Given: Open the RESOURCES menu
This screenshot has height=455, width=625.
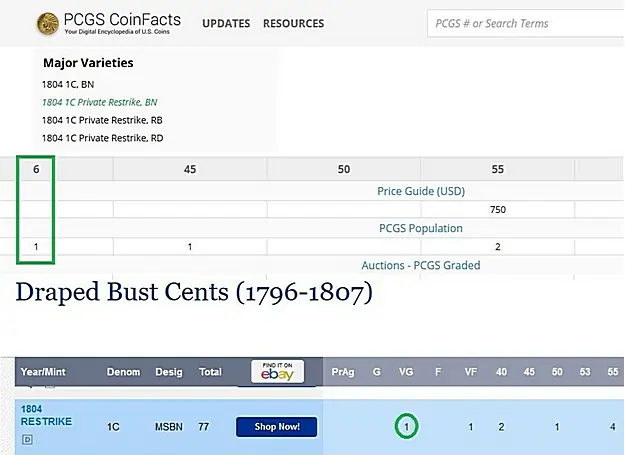Looking at the screenshot, I should [x=293, y=23].
